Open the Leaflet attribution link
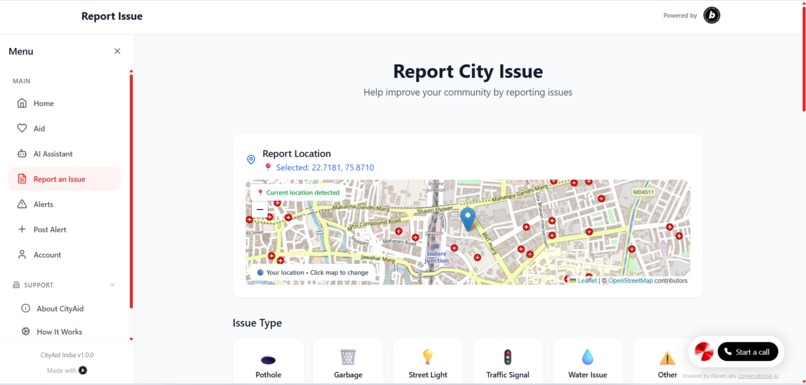 click(587, 281)
